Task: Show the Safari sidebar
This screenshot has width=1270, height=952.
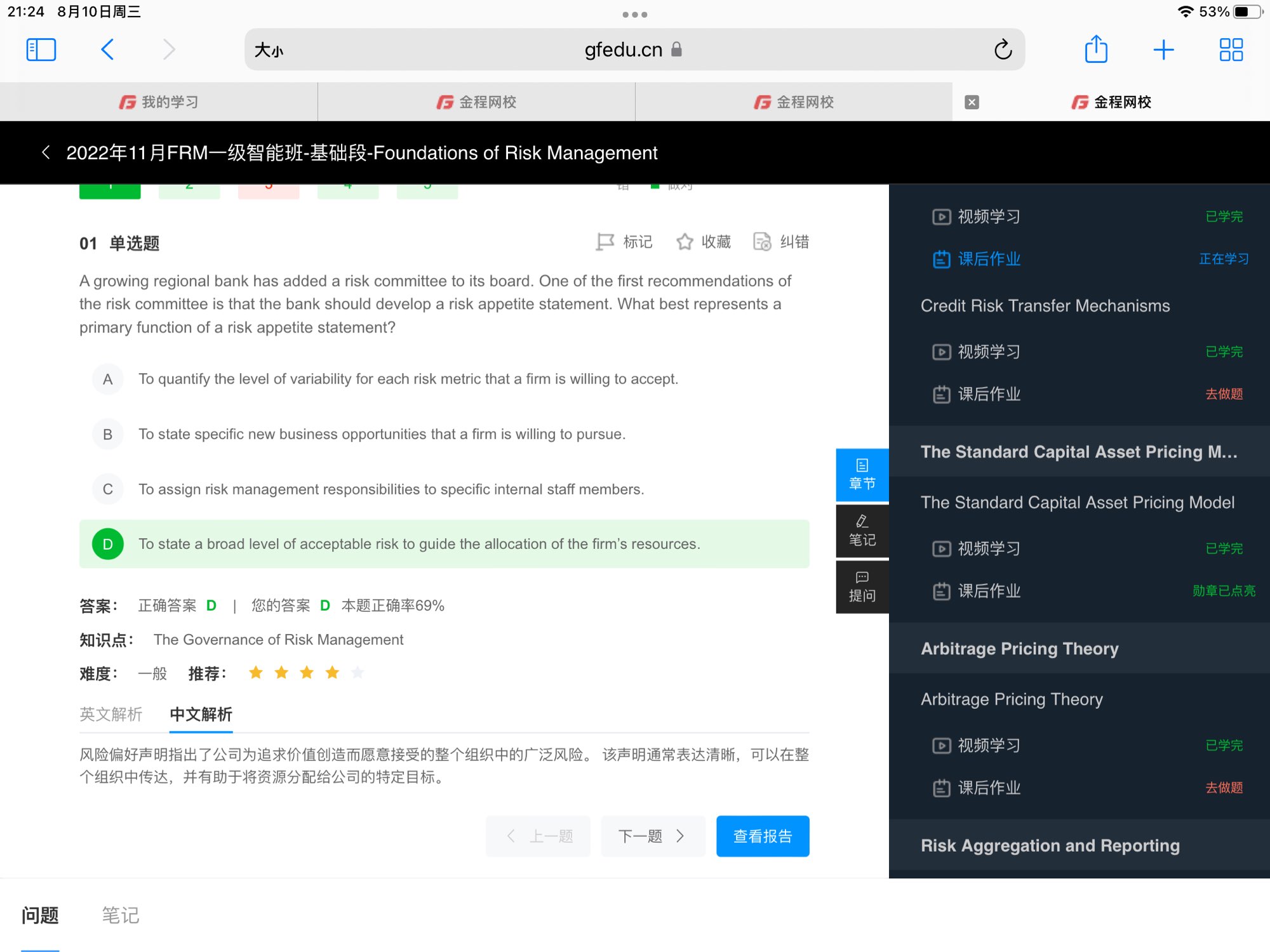Action: [x=41, y=50]
